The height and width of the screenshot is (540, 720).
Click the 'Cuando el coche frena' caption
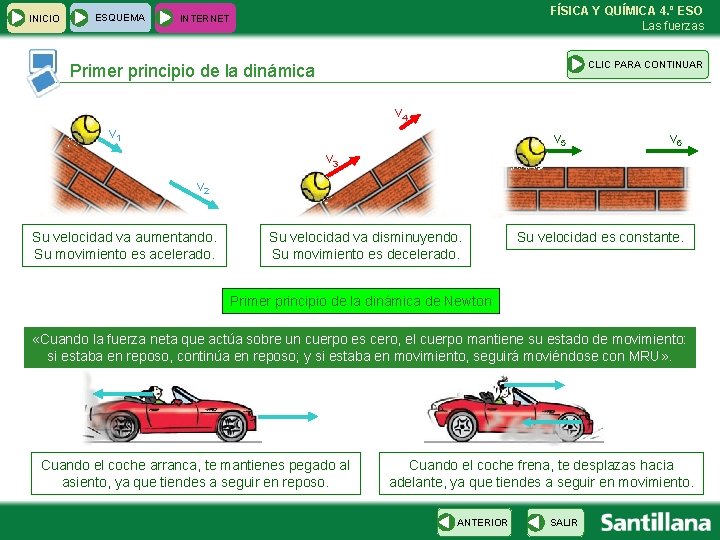tap(541, 473)
